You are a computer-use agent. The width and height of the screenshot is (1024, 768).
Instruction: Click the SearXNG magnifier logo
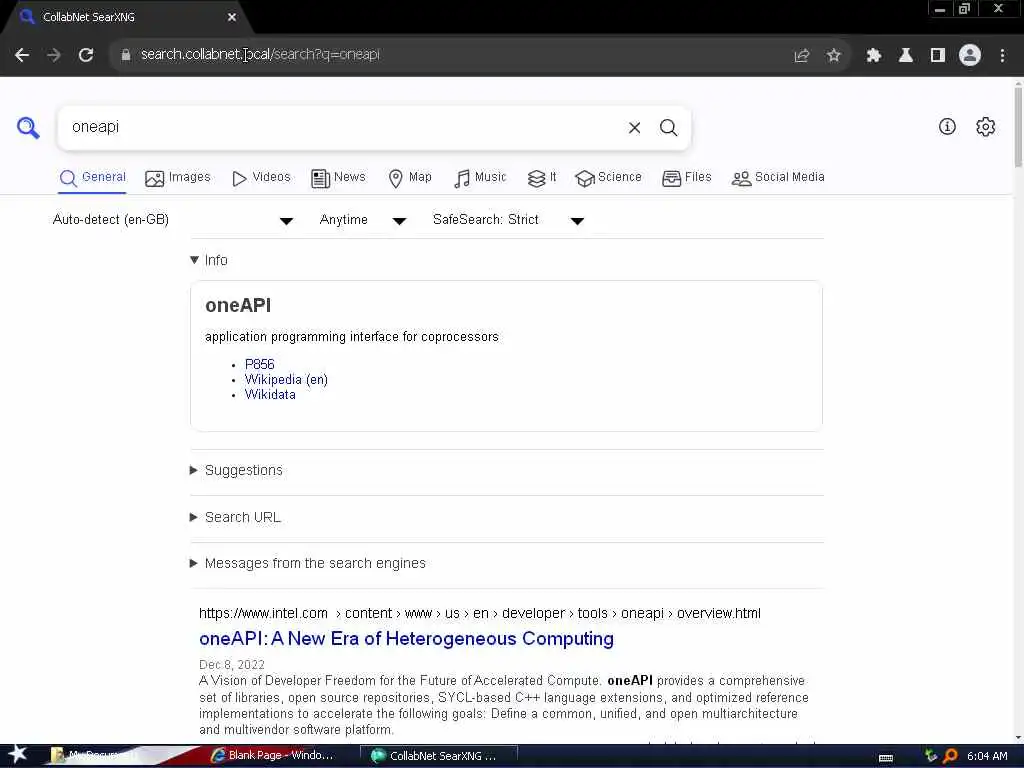point(28,127)
